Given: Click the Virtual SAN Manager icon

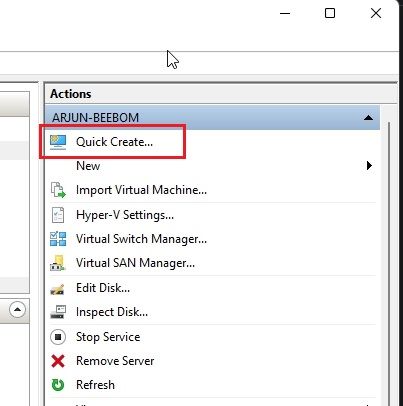Looking at the screenshot, I should (x=58, y=263).
